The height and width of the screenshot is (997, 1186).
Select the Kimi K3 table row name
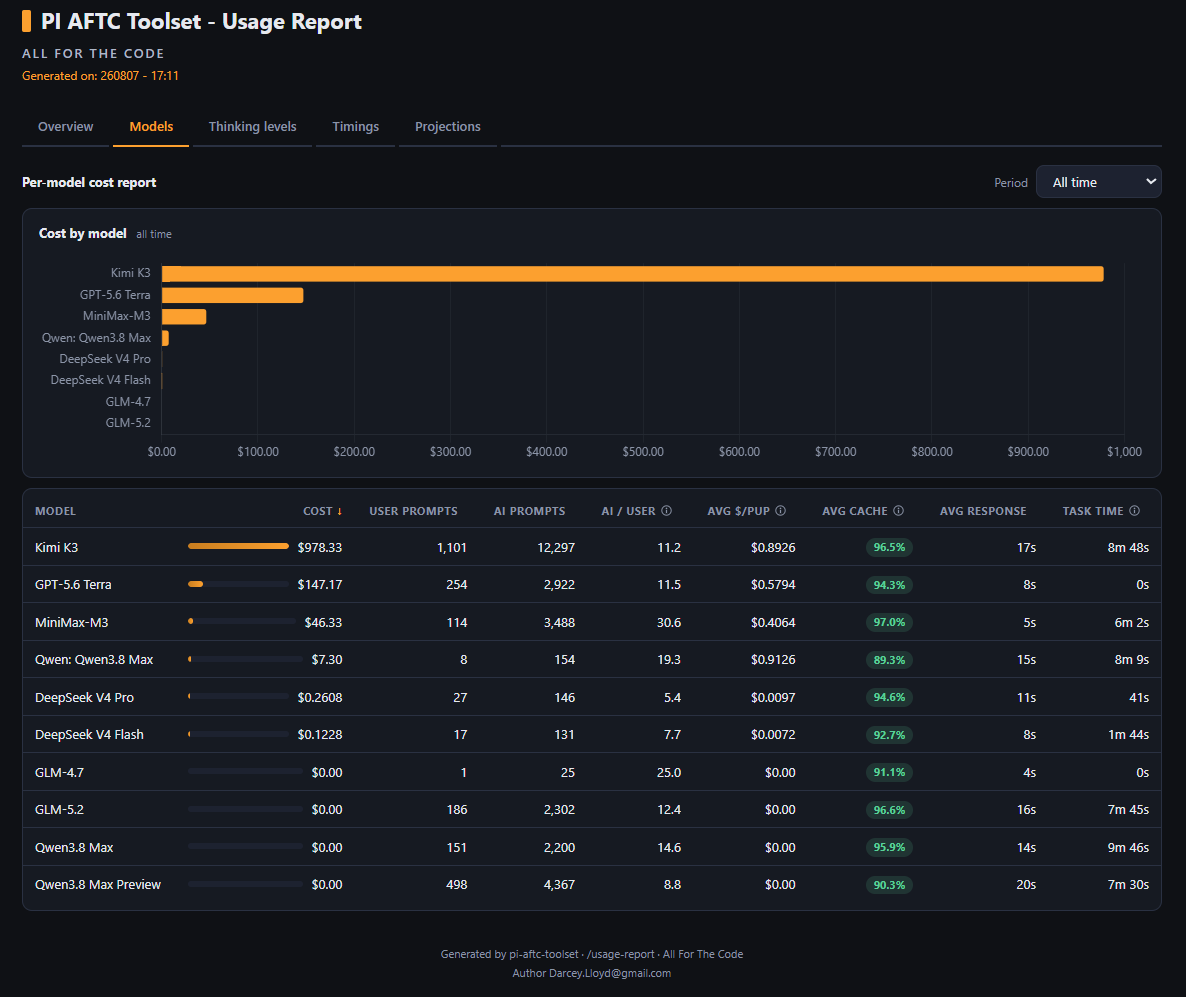pyautogui.click(x=57, y=548)
